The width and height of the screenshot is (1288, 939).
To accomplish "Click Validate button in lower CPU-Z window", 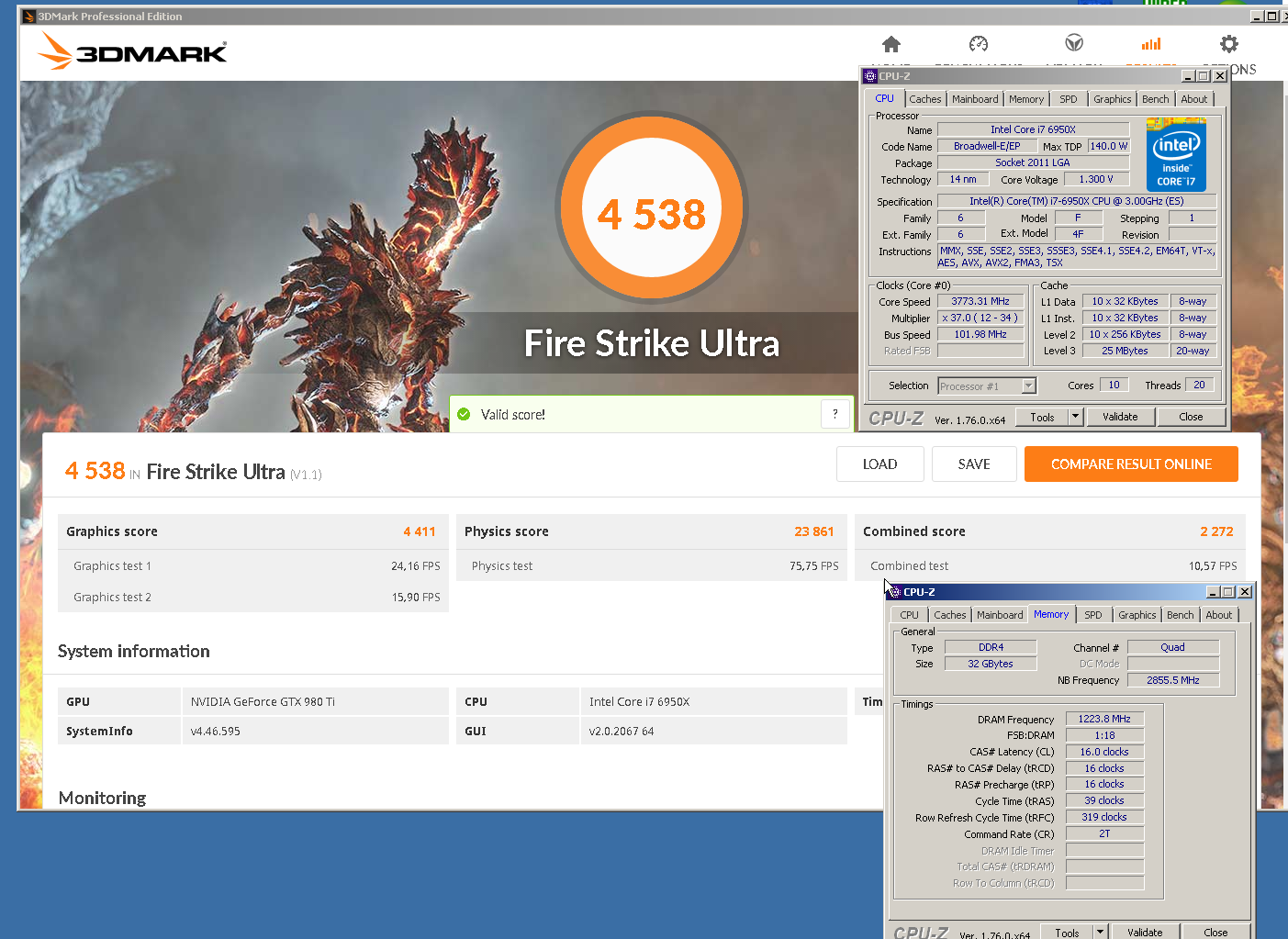I will (x=1145, y=932).
